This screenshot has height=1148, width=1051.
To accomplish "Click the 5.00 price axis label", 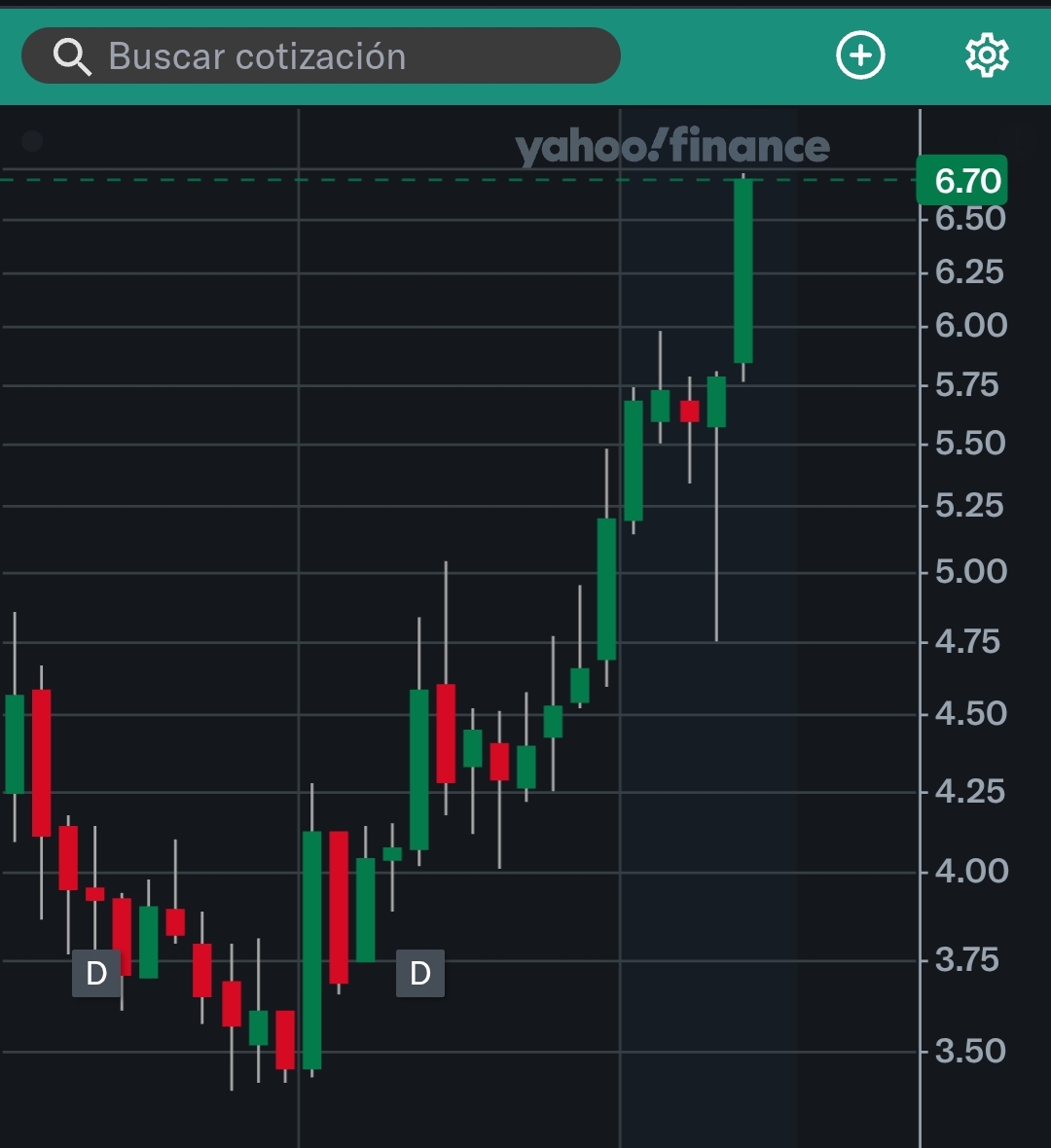I will tap(971, 572).
